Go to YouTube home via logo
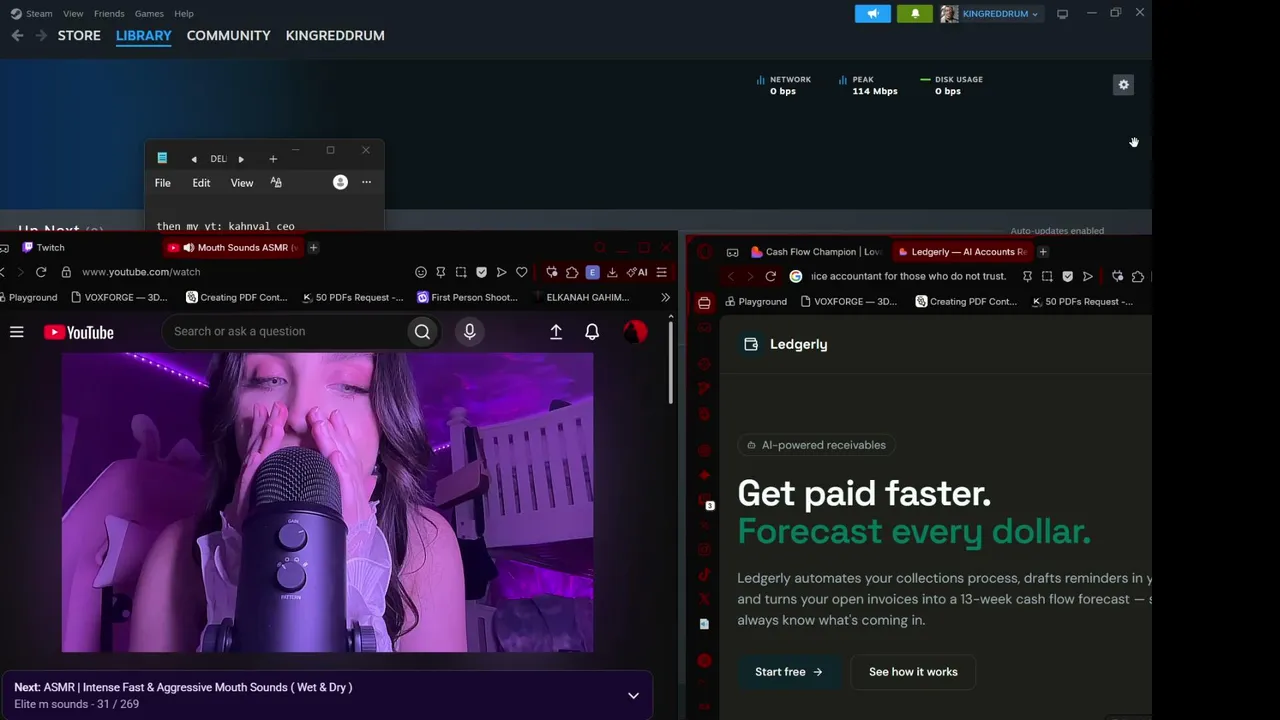This screenshot has width=1280, height=720. point(79,332)
